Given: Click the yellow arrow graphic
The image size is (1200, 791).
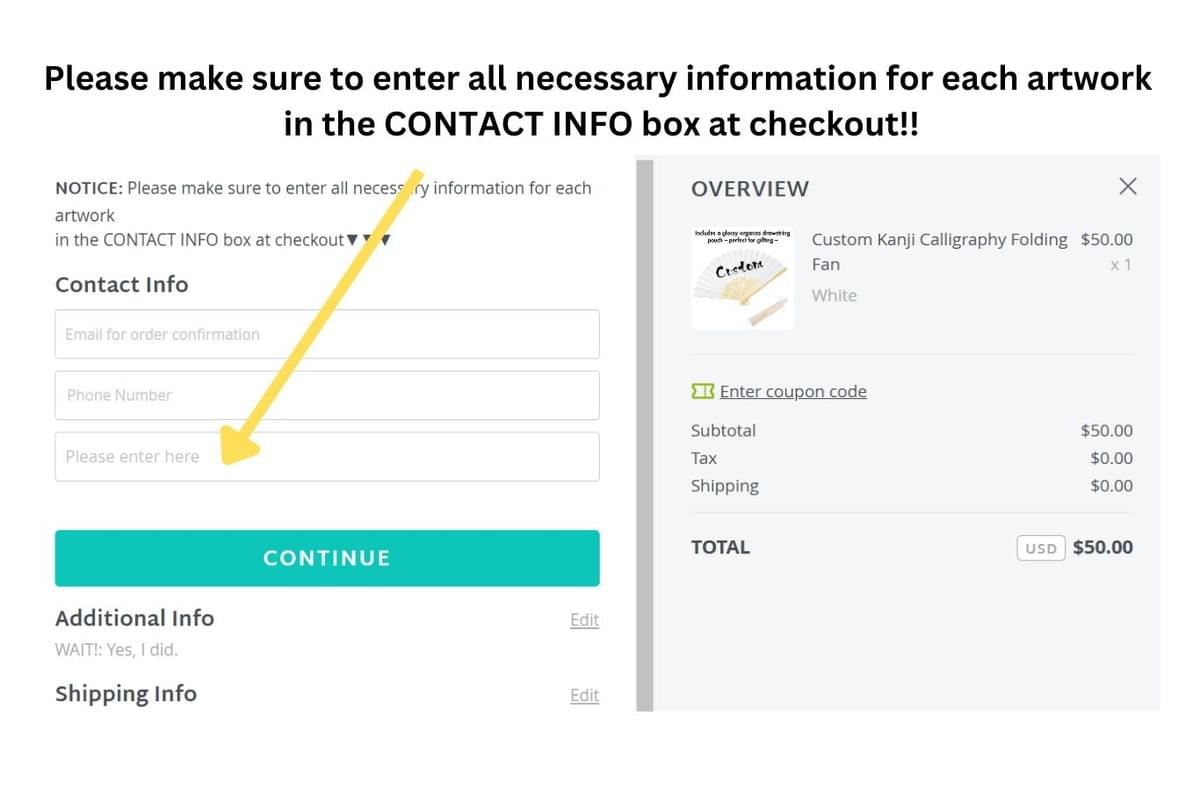Looking at the screenshot, I should click(x=321, y=317).
